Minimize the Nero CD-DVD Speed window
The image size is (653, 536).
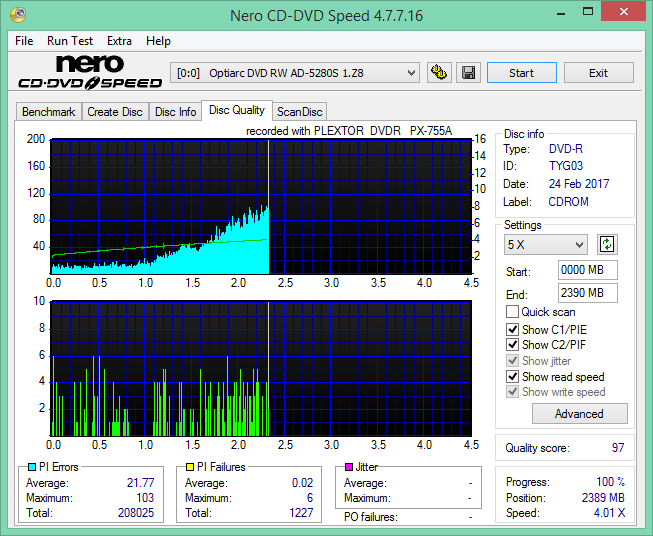point(561,12)
